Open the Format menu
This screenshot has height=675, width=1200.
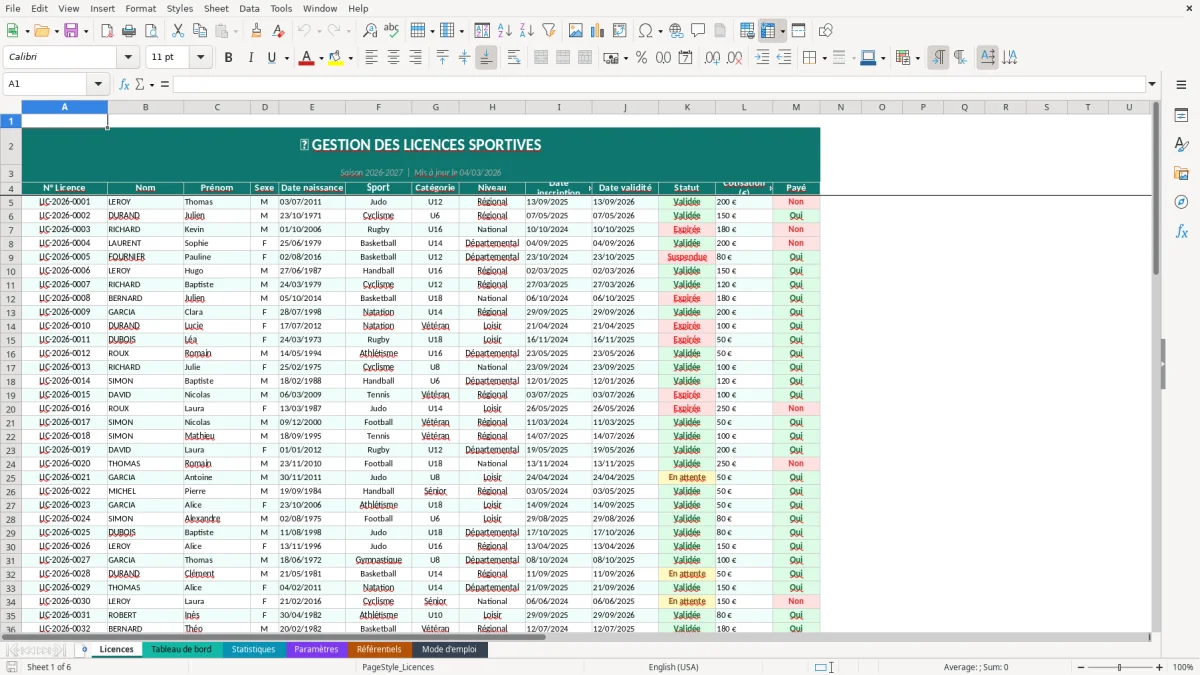[140, 8]
